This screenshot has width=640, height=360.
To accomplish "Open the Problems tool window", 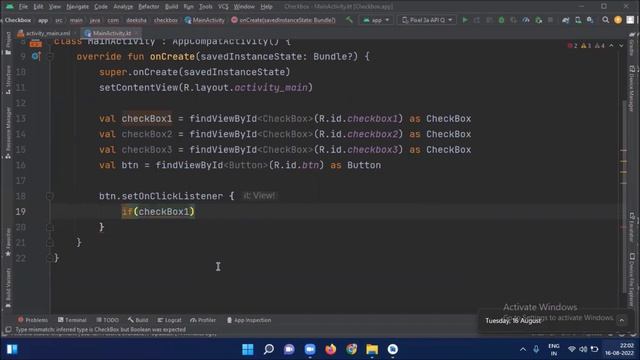I will coord(33,320).
